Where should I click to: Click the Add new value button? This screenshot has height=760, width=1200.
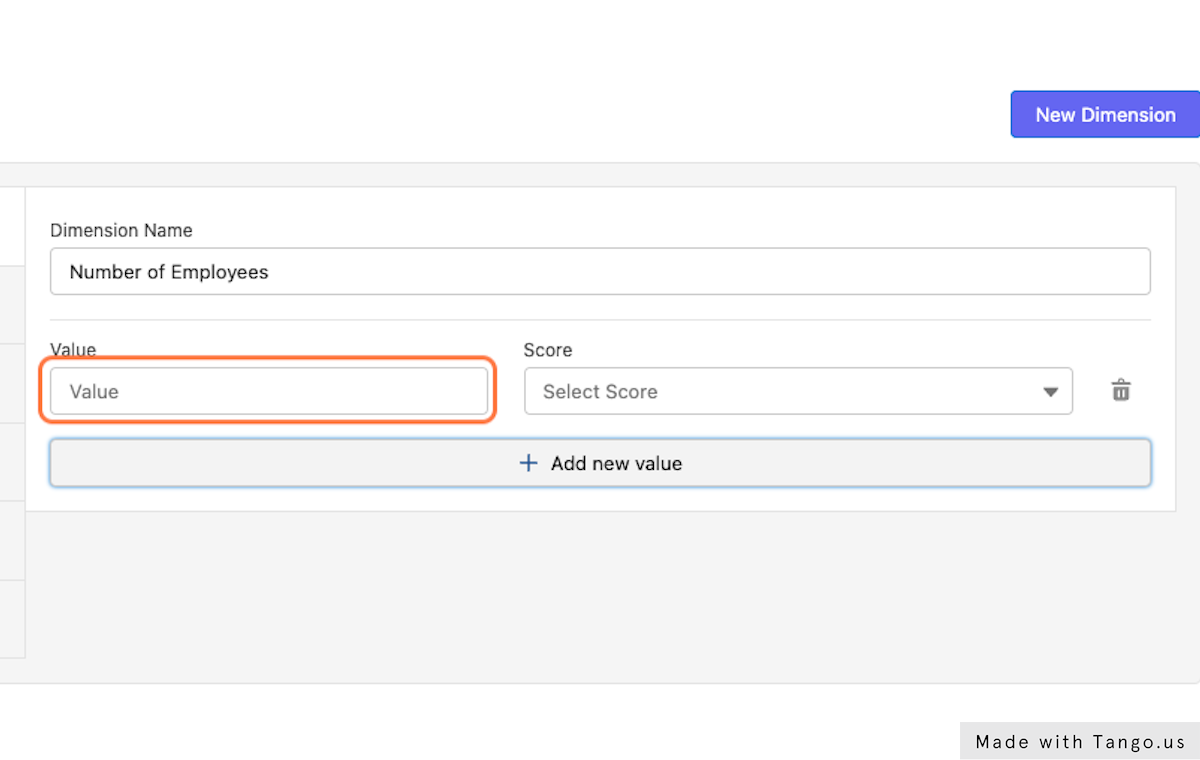[600, 463]
